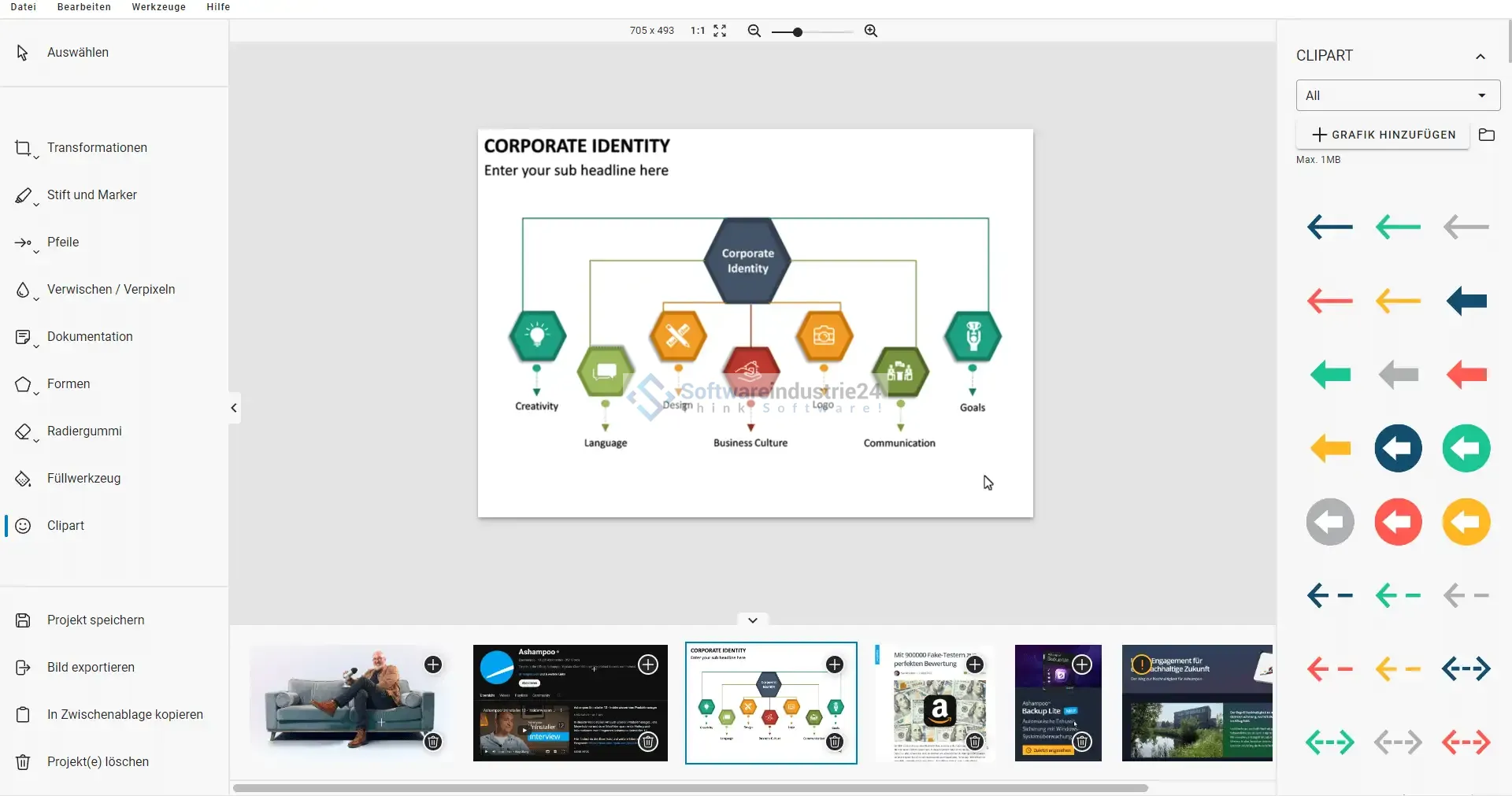Viewport: 1512px width, 796px height.
Task: Select the Radiergummi eraser tool
Action: (x=83, y=431)
